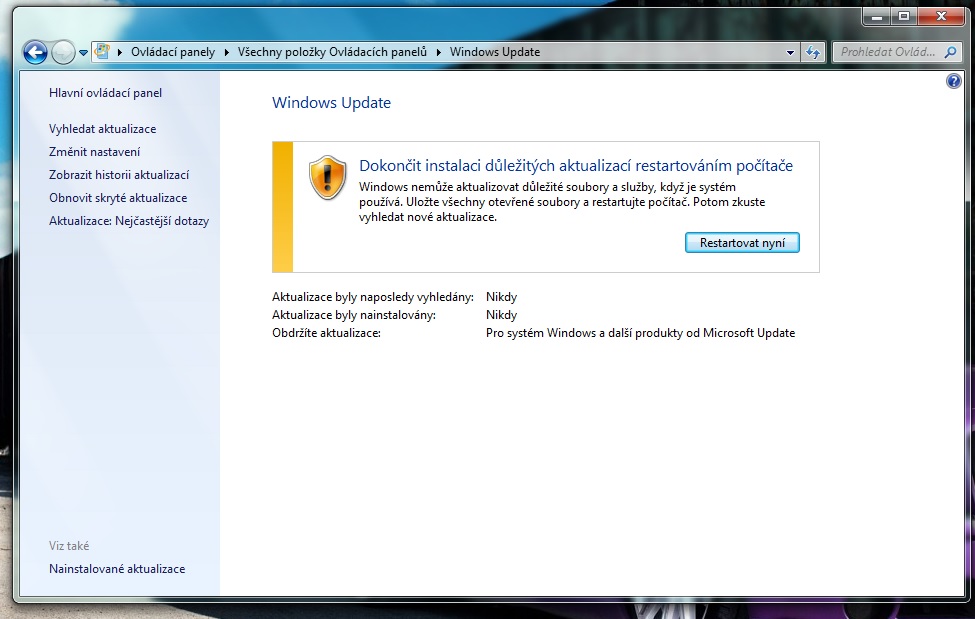Click the Obdržíte aktualizace label

click(x=326, y=333)
